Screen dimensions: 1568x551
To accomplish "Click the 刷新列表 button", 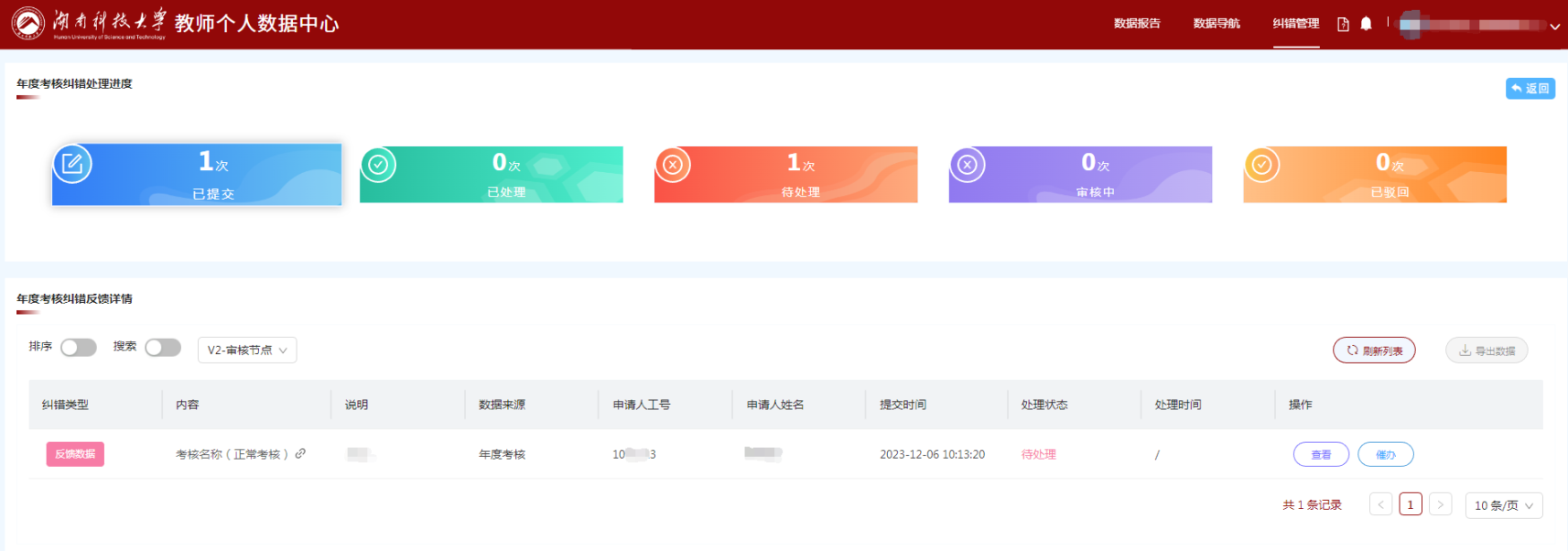I will 1374,351.
